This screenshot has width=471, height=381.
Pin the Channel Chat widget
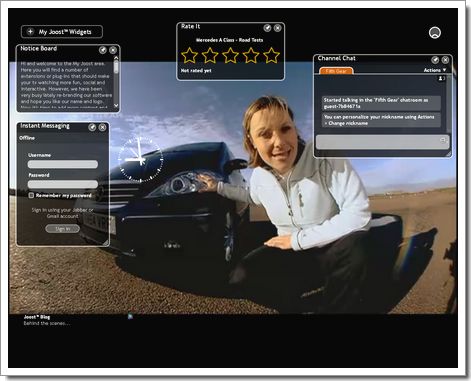pyautogui.click(x=435, y=60)
